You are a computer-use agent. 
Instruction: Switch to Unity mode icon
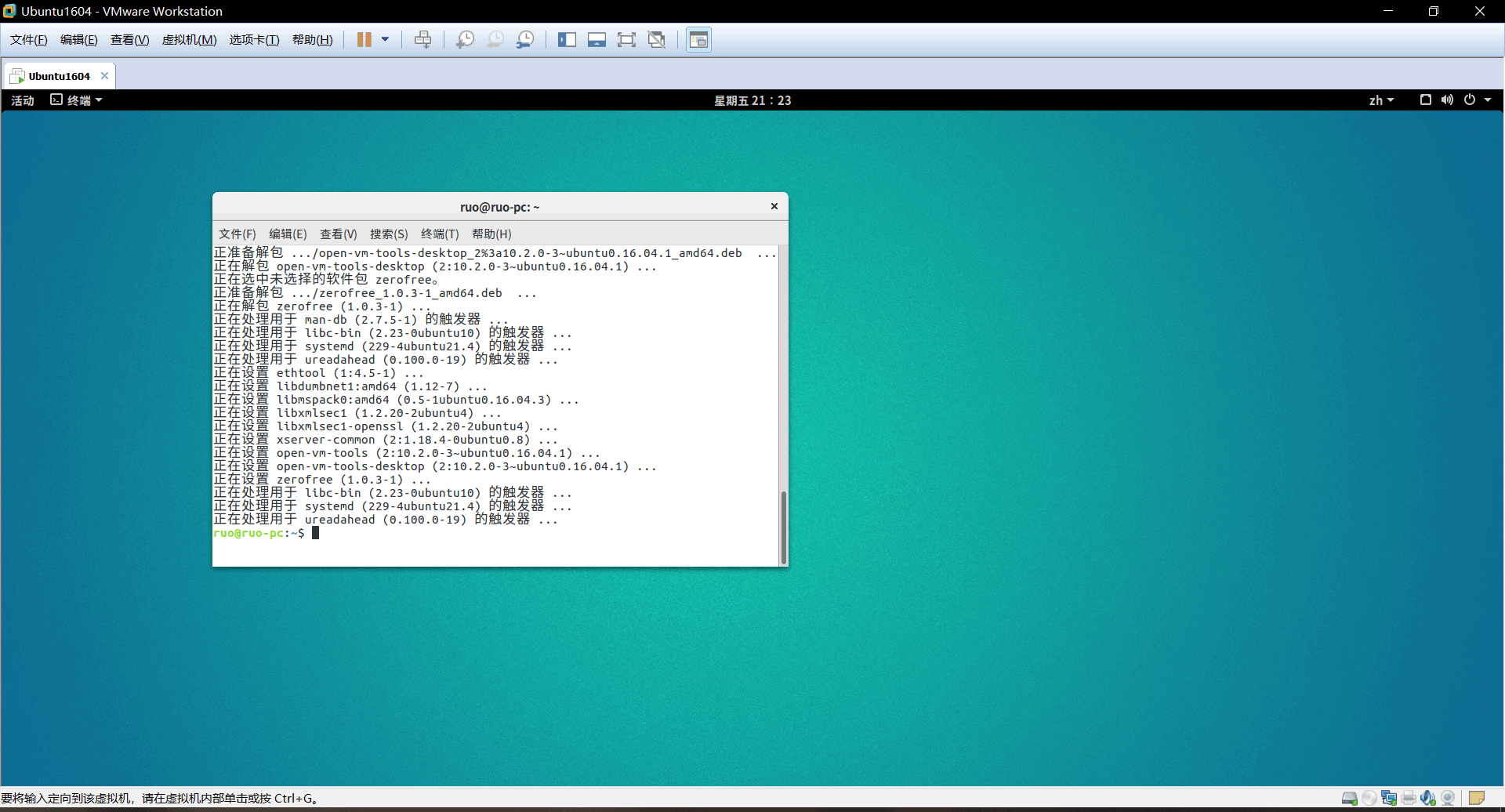point(657,39)
